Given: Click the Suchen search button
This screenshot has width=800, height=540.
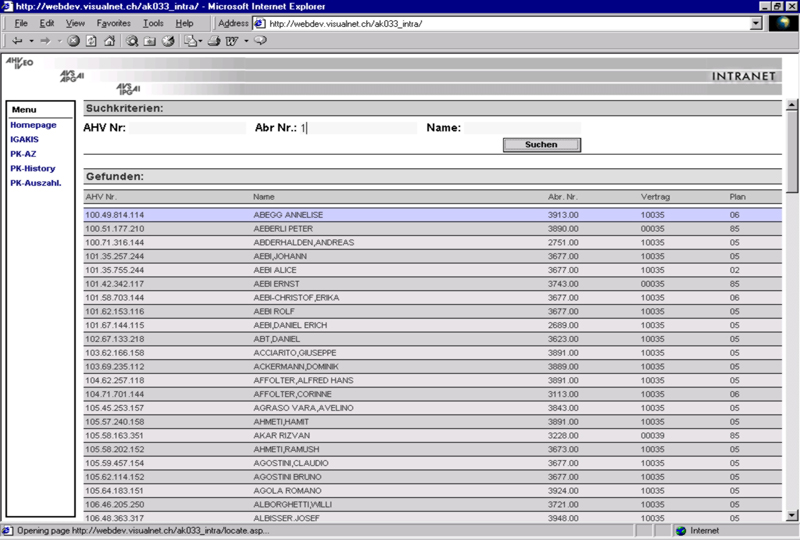Looking at the screenshot, I should (x=542, y=145).
